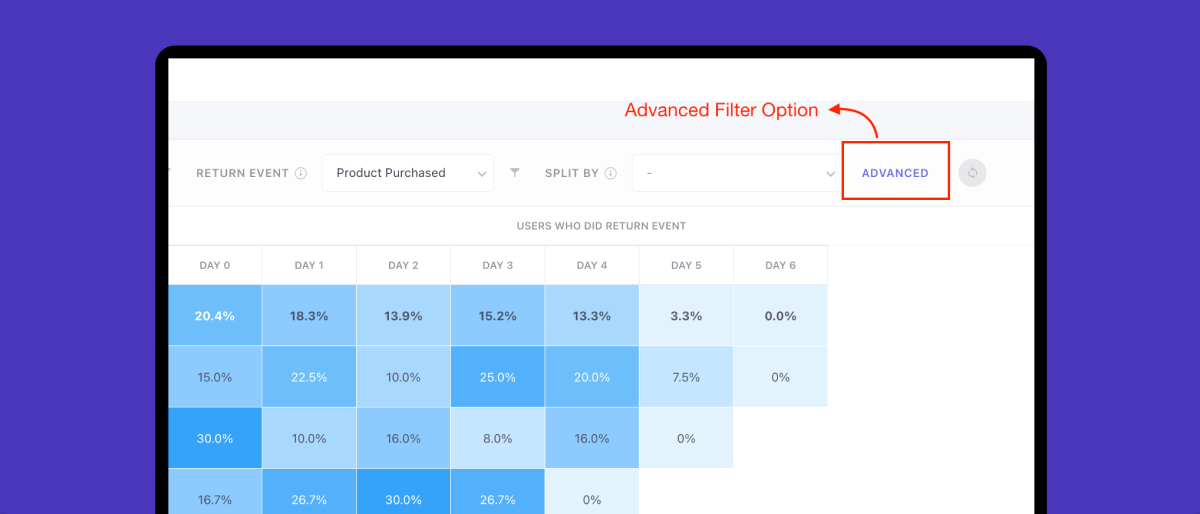
Task: Click the Day 6 column header
Action: coord(780,265)
